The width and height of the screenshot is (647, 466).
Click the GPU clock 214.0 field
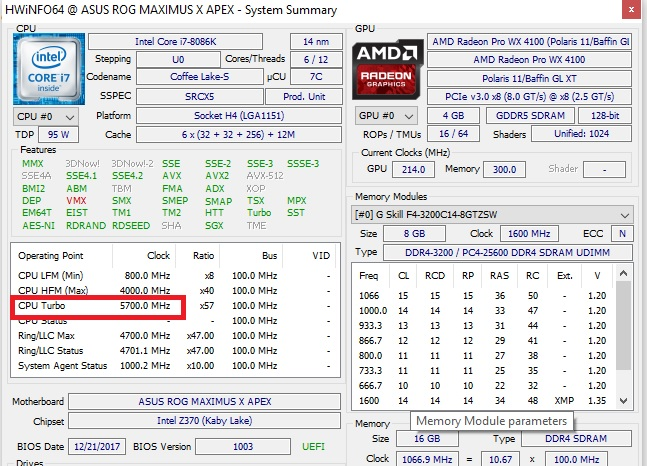[x=413, y=170]
